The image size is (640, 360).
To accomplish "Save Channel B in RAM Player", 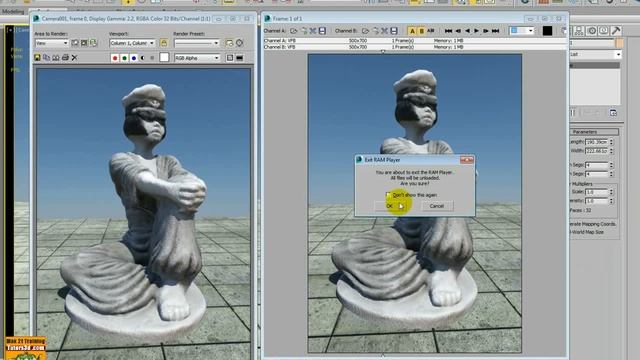I will [x=394, y=31].
